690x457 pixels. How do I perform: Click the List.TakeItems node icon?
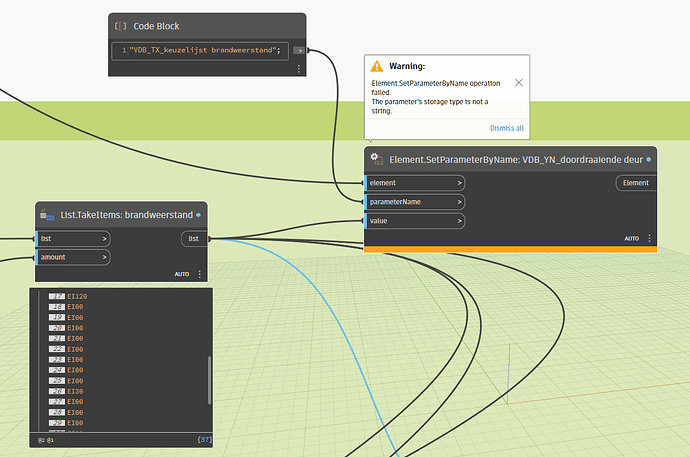[x=48, y=214]
